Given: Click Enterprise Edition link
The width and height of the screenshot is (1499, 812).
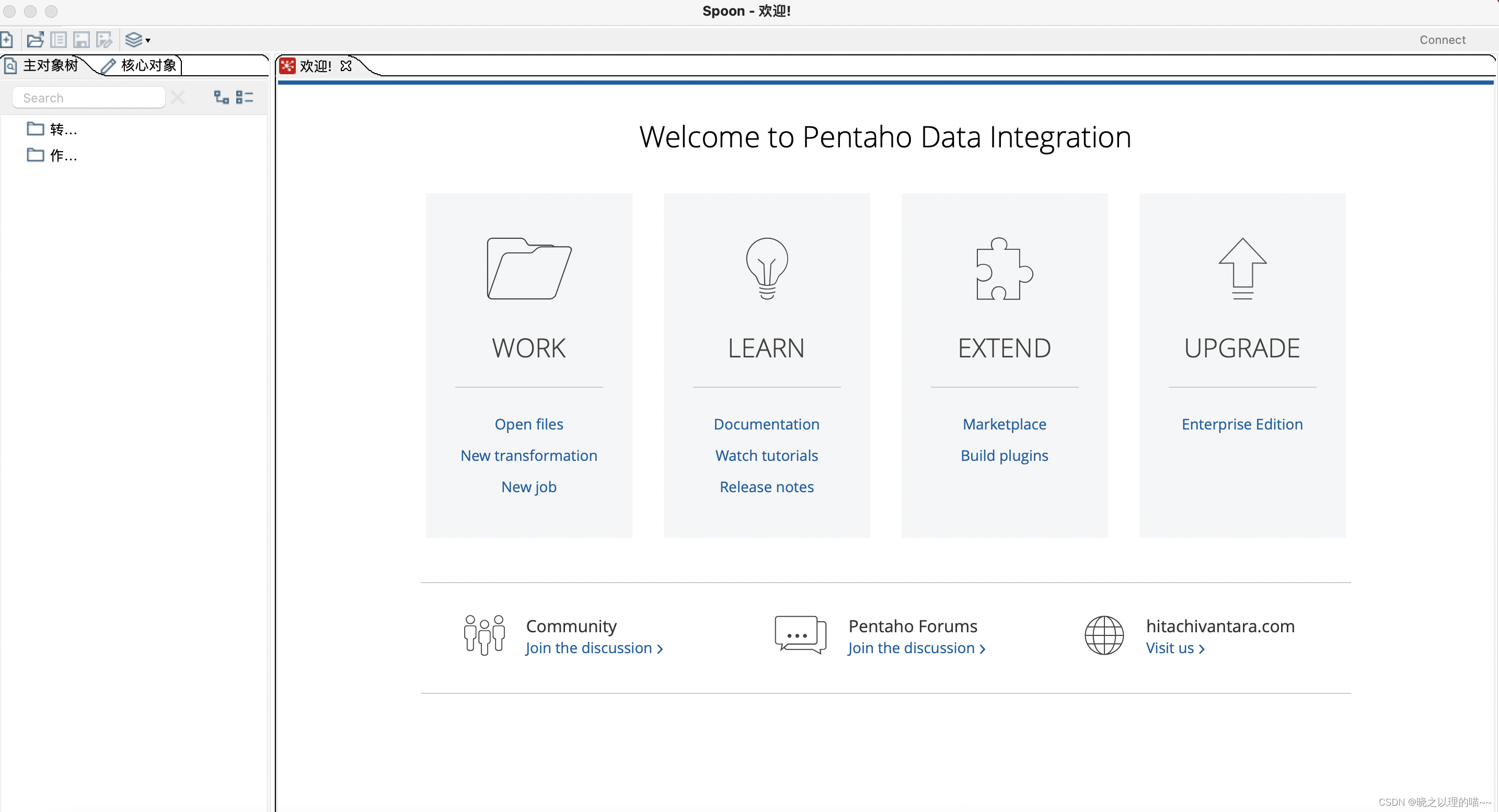Looking at the screenshot, I should tap(1242, 424).
